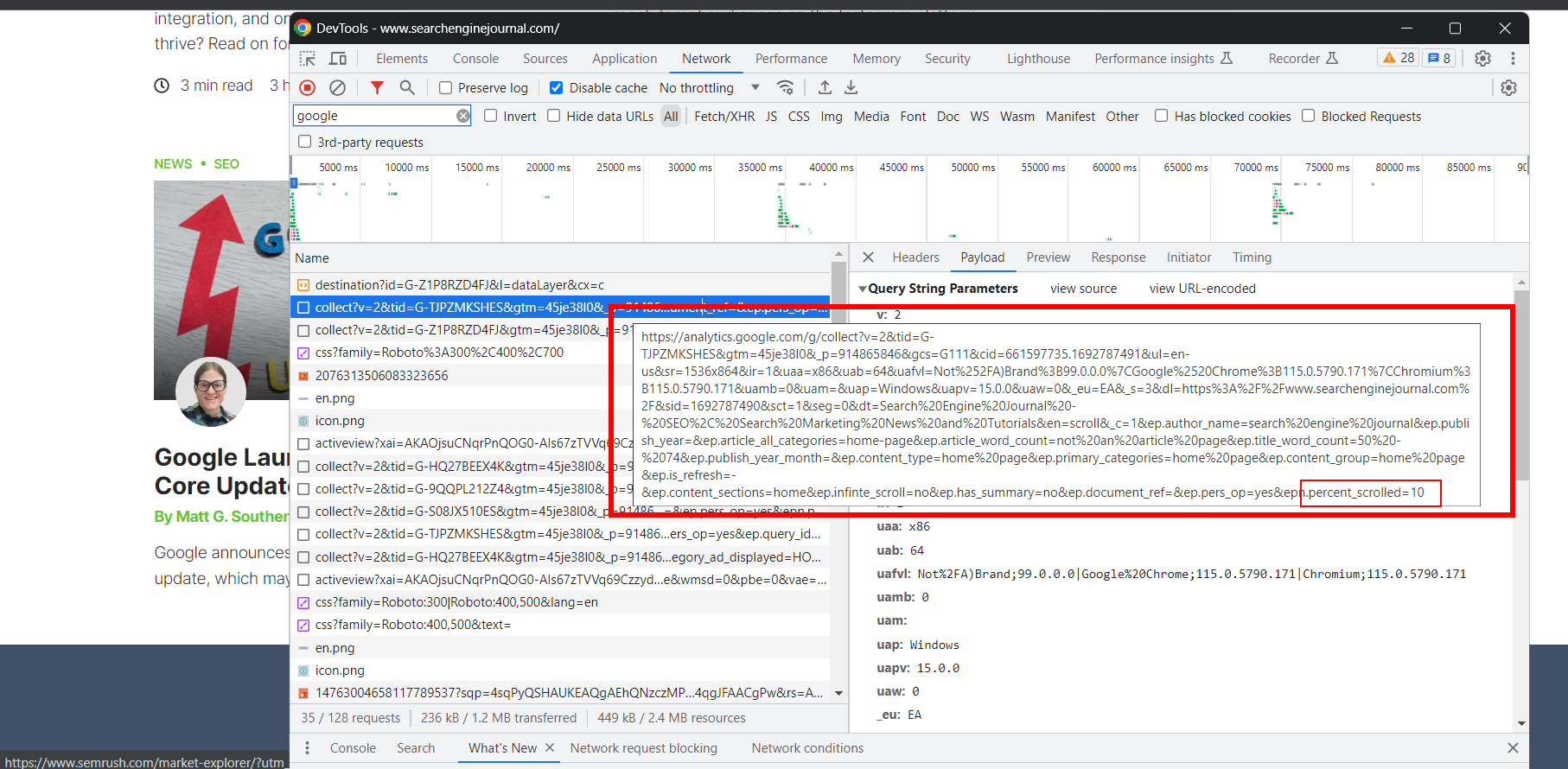Click the payload pane vertical scrollbar

pyautogui.click(x=1521, y=385)
